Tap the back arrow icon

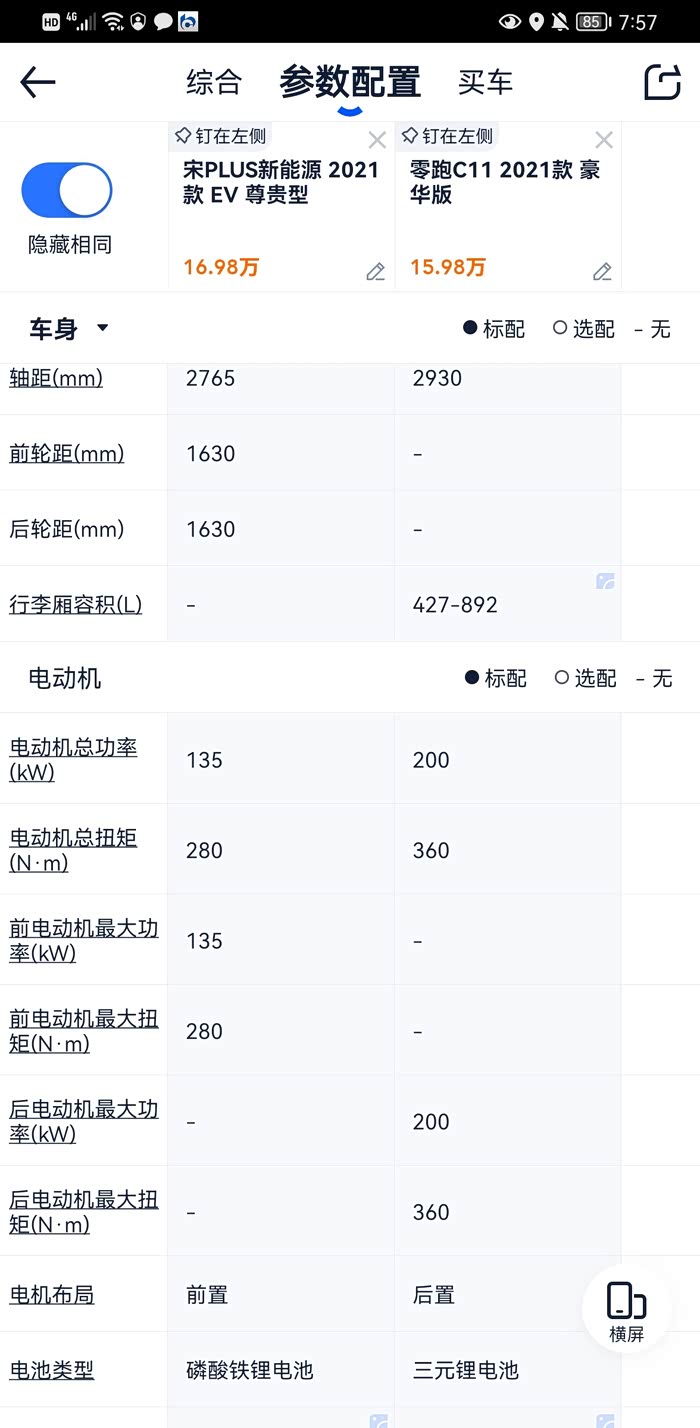[38, 82]
